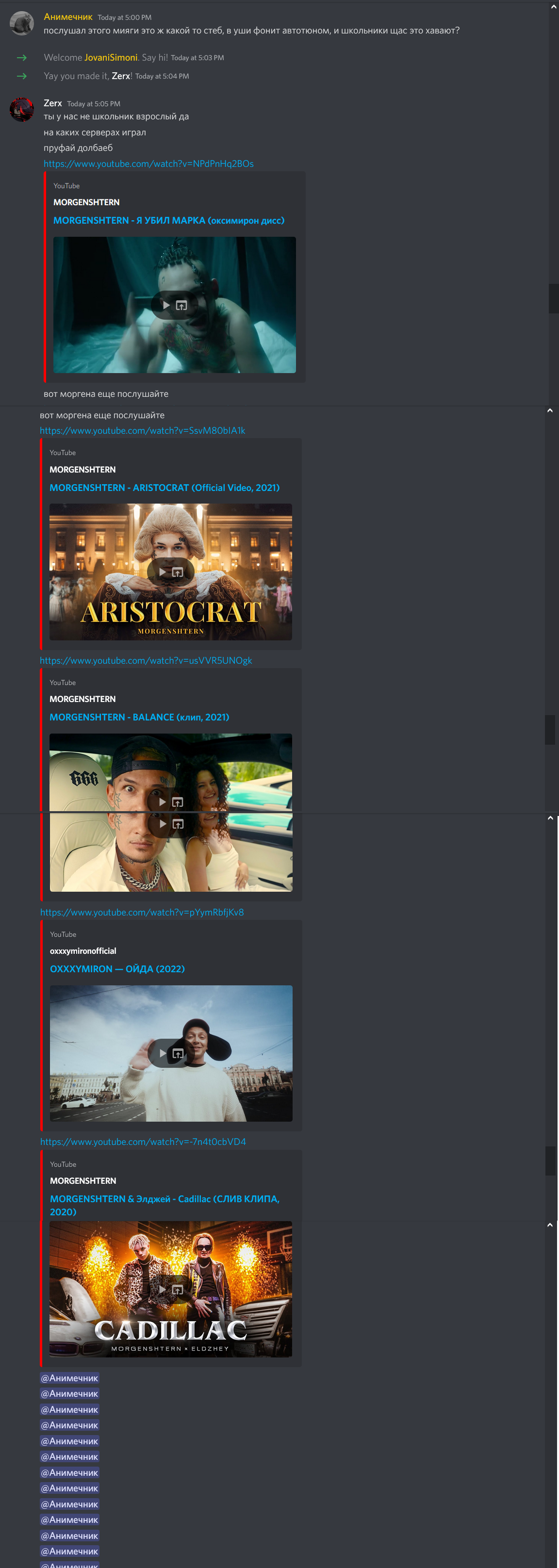Image resolution: width=559 pixels, height=1568 pixels.
Task: Select the YouTube label above the ARISTOCRAT embed
Action: click(x=63, y=453)
